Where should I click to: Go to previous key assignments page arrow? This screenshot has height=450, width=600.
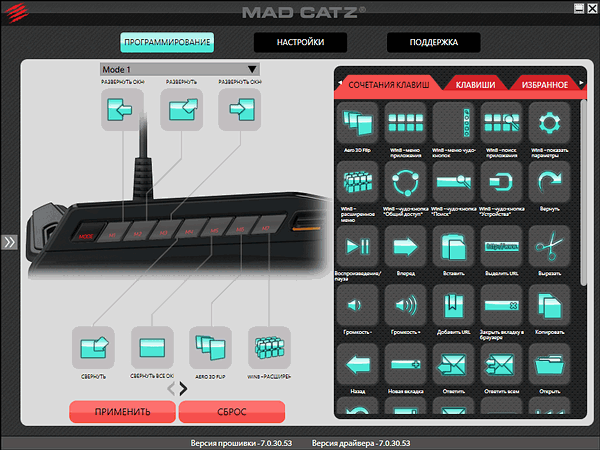(x=171, y=389)
